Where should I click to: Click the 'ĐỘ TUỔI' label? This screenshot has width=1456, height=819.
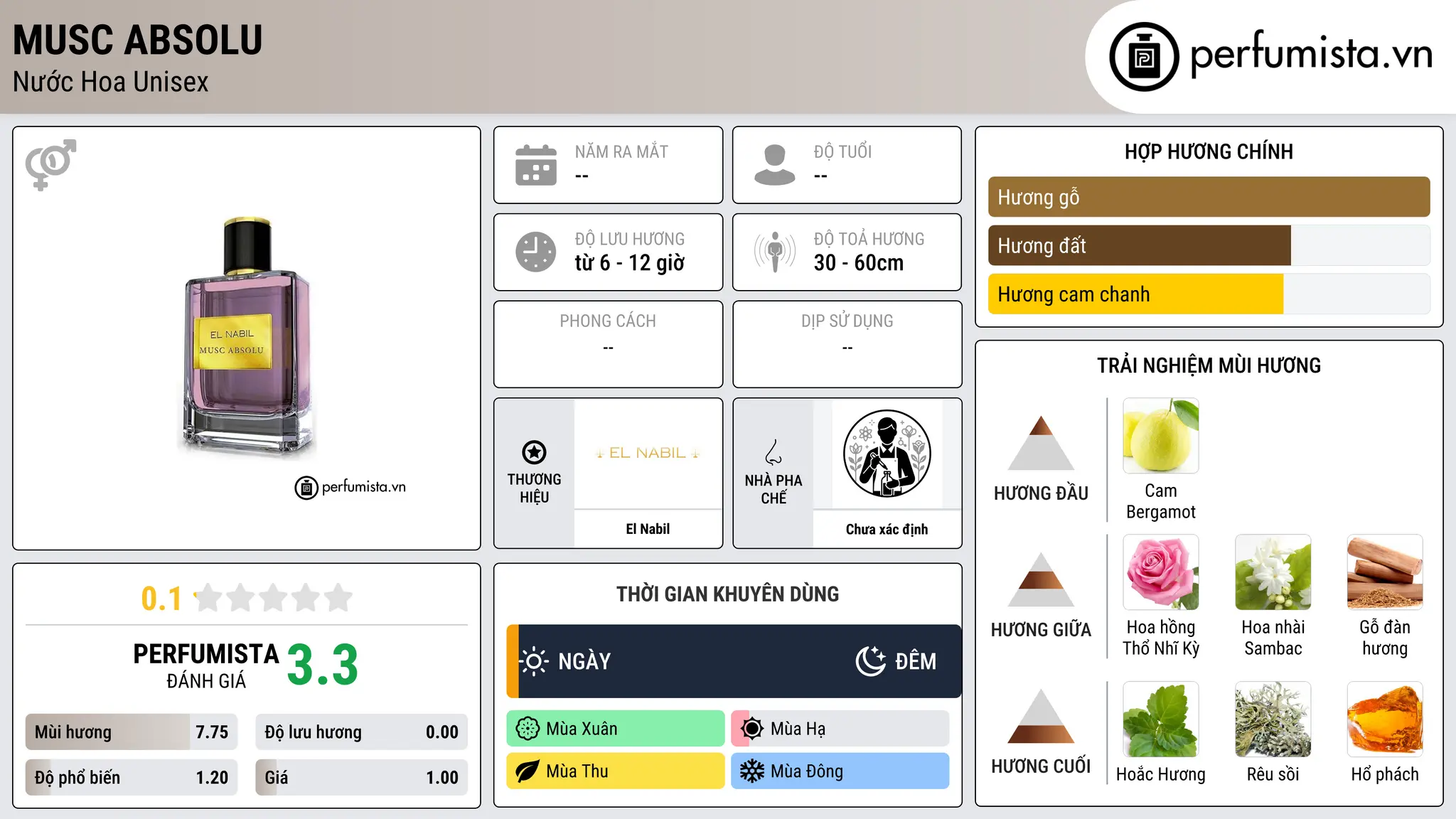(x=842, y=151)
